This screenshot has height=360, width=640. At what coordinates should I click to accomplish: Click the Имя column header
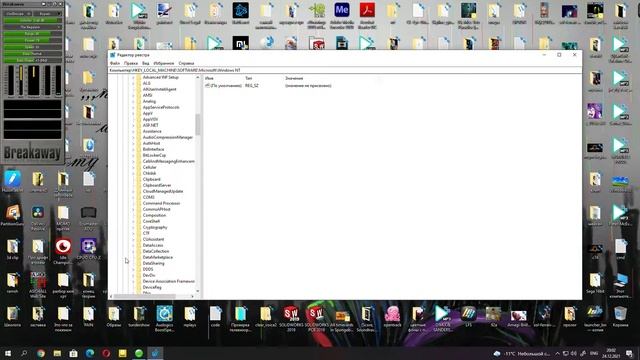point(209,78)
